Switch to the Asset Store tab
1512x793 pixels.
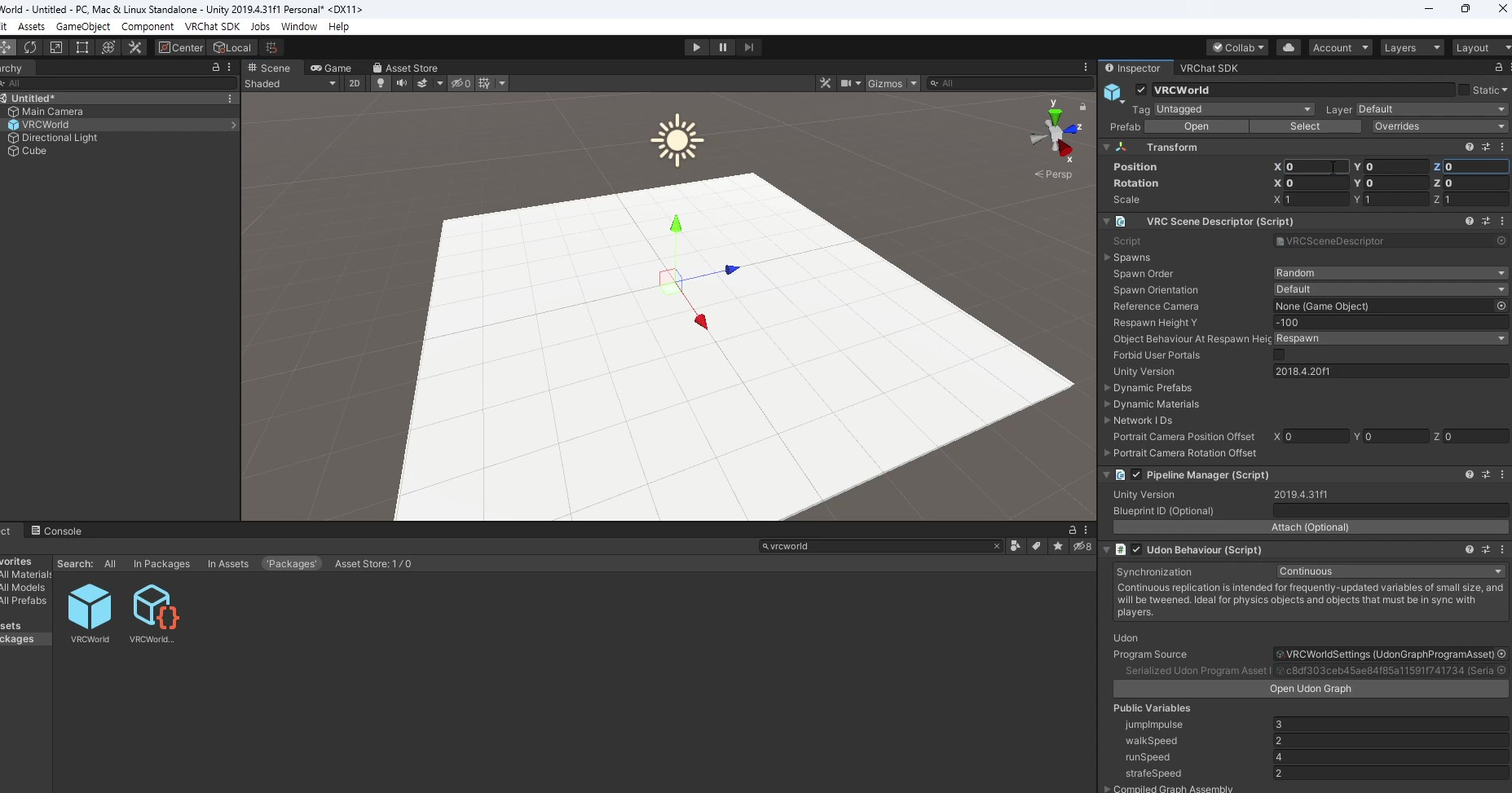point(405,68)
